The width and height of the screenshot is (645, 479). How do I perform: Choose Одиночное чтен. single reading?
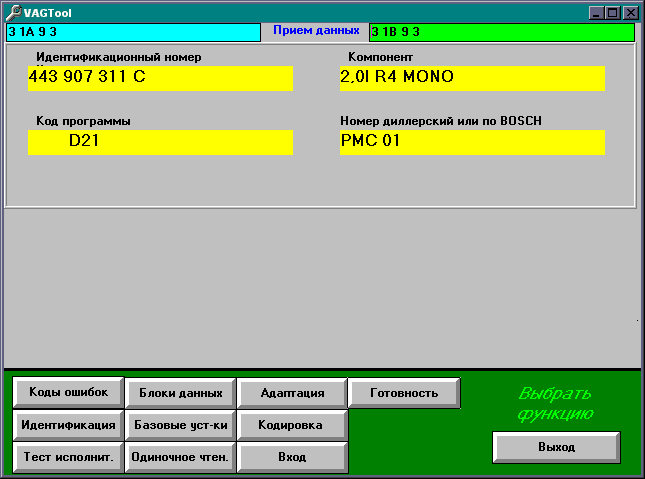pyautogui.click(x=181, y=457)
